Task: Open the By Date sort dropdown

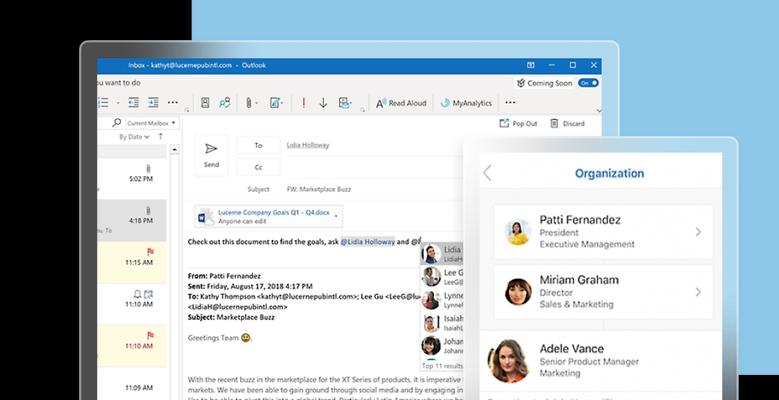Action: pyautogui.click(x=134, y=137)
